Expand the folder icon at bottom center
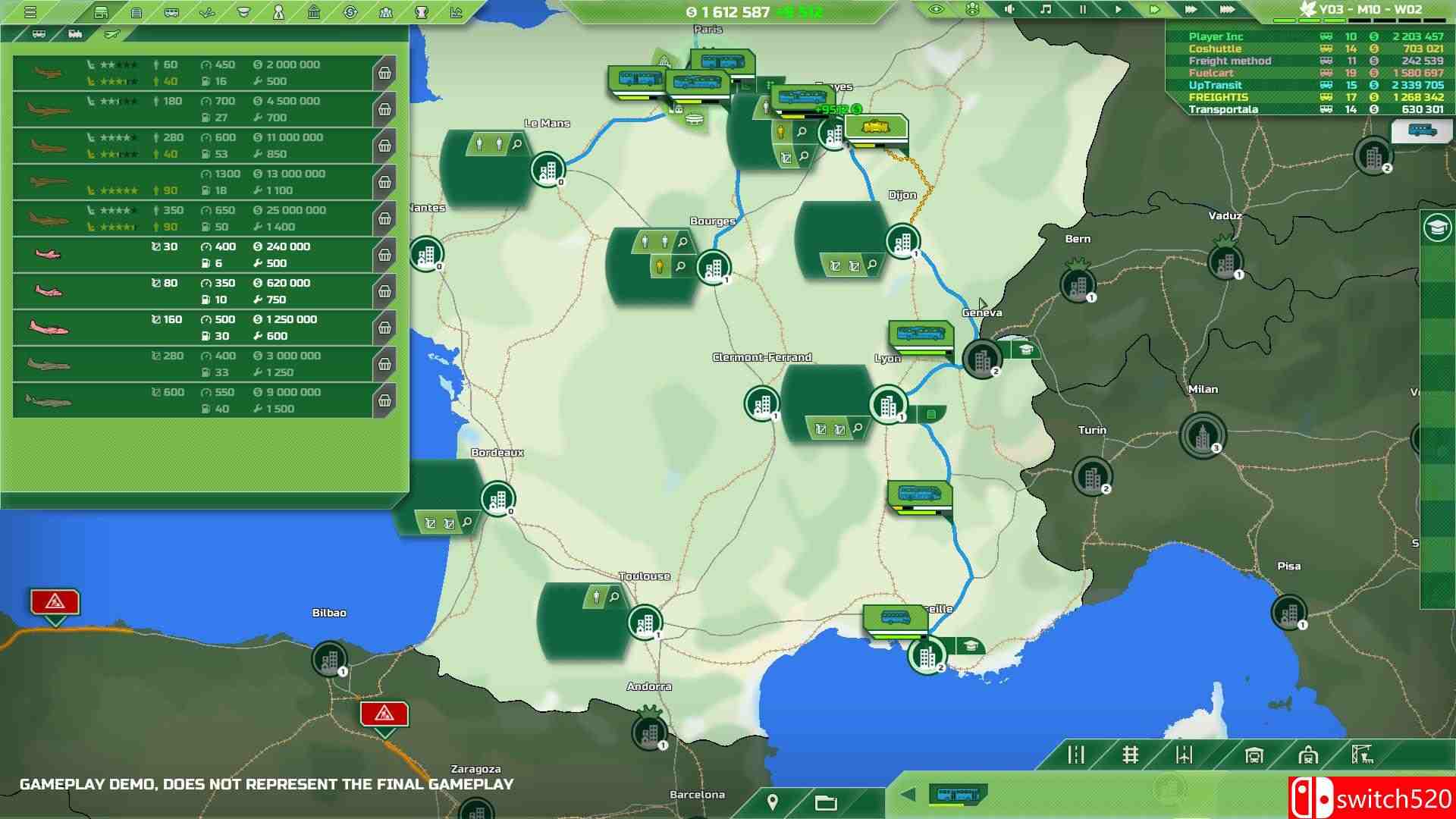The image size is (1456, 819). tap(826, 802)
